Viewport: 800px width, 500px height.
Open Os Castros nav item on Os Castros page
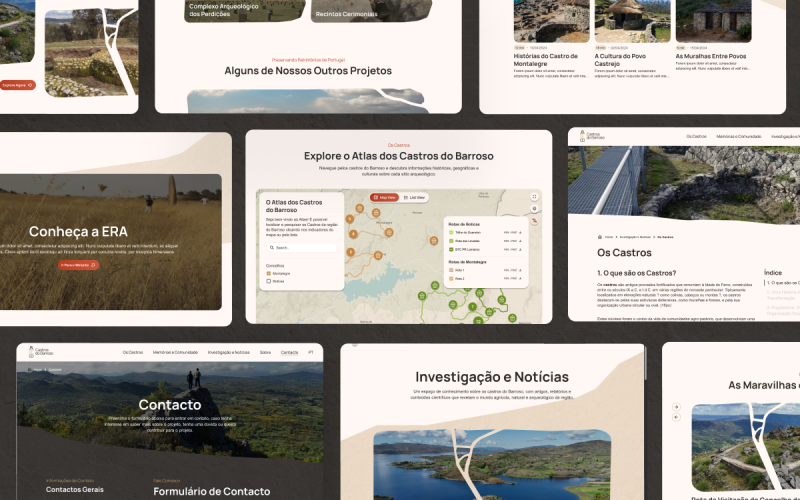696,137
